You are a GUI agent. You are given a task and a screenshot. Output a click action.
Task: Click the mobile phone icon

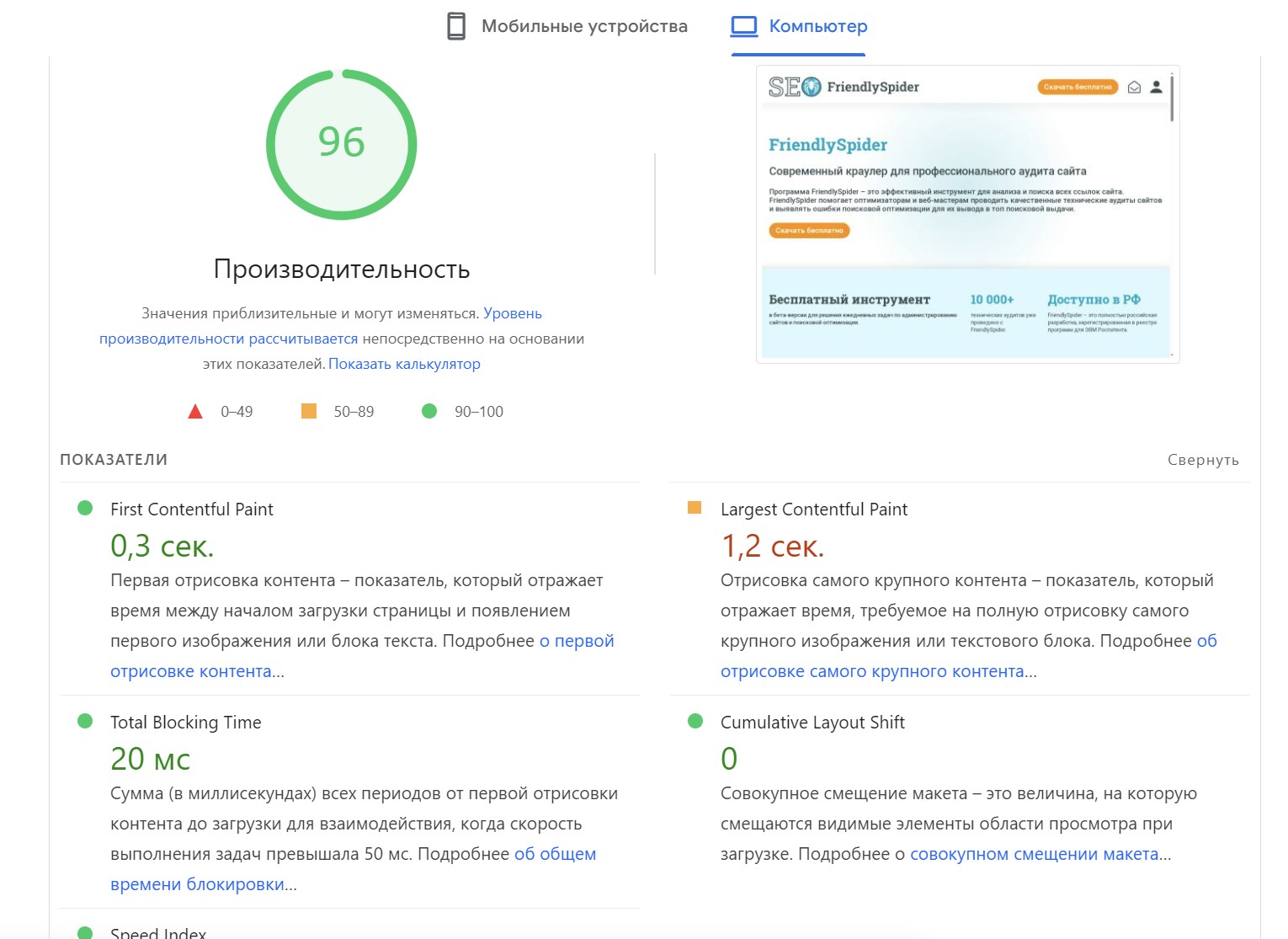[455, 26]
